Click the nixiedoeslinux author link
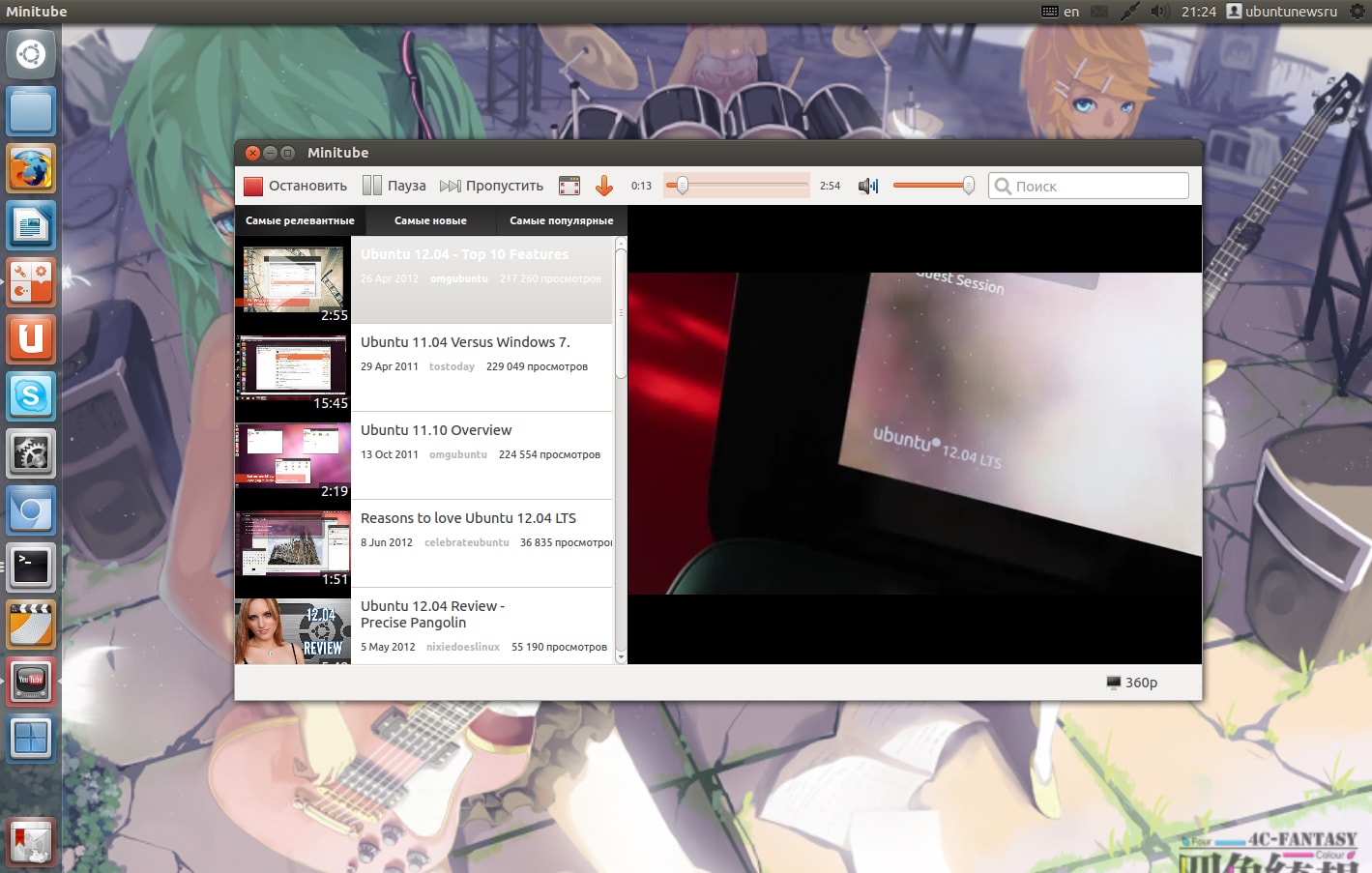 click(462, 647)
